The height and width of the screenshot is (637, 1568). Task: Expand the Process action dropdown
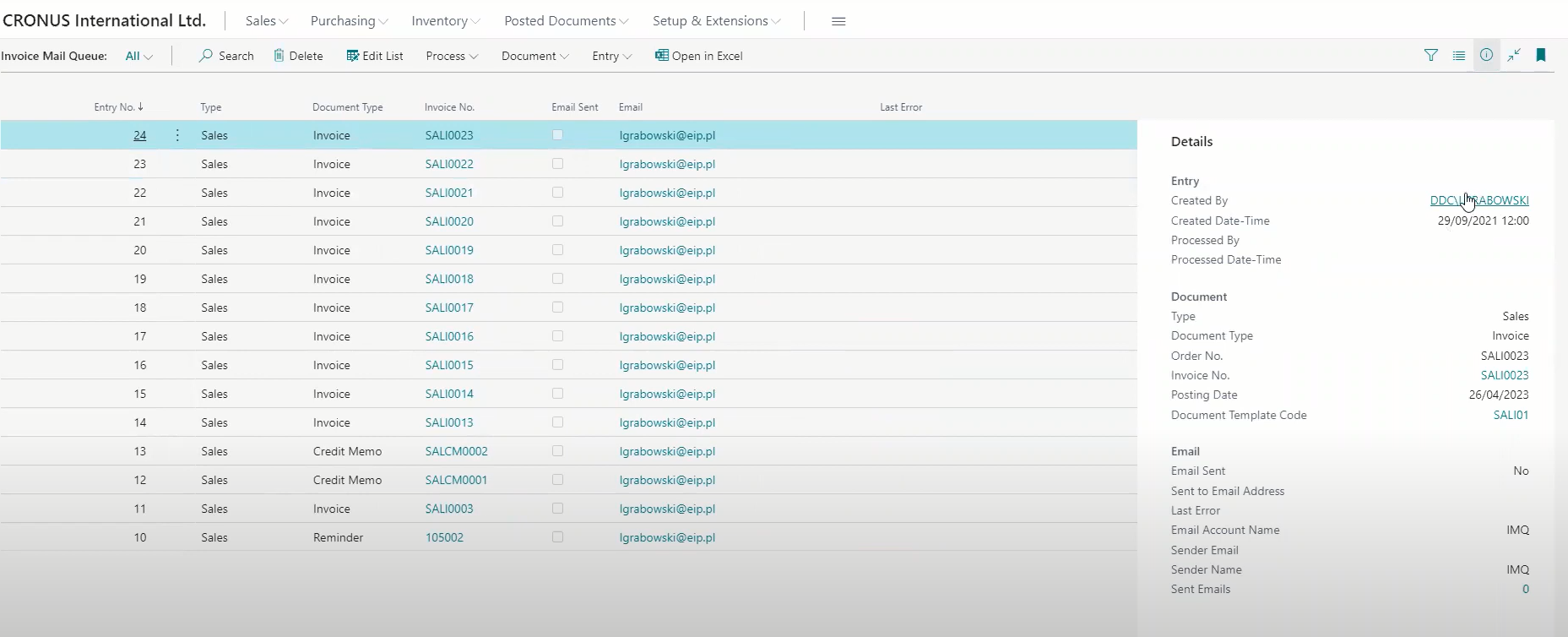click(452, 56)
